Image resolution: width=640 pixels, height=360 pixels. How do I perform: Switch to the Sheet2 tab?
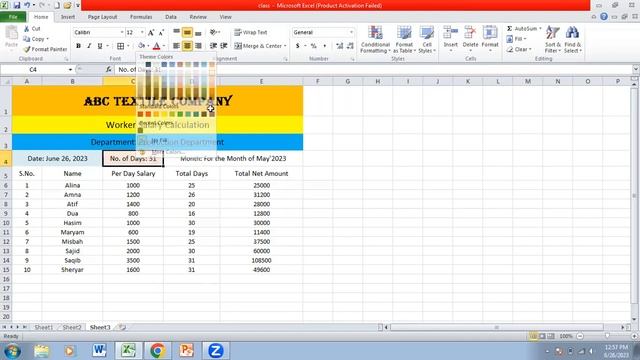(72, 327)
